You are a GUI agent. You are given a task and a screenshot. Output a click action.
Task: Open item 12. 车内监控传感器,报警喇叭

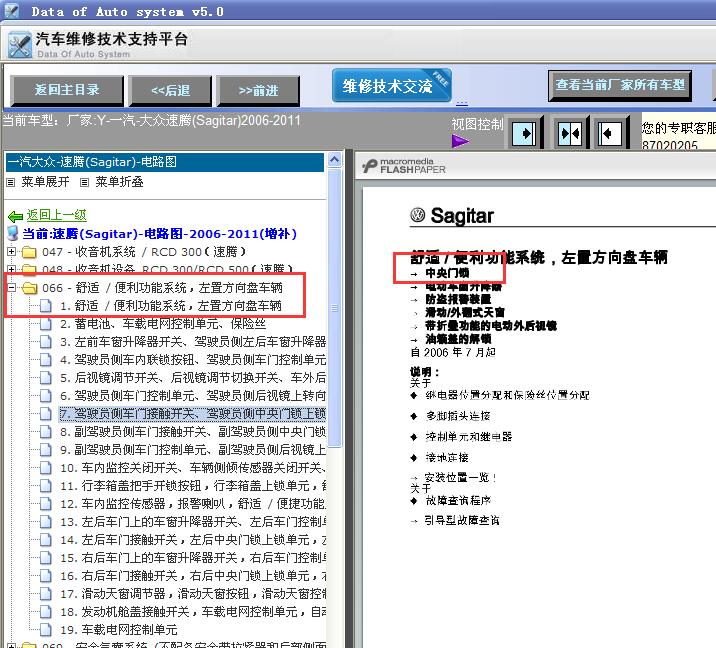coord(193,504)
